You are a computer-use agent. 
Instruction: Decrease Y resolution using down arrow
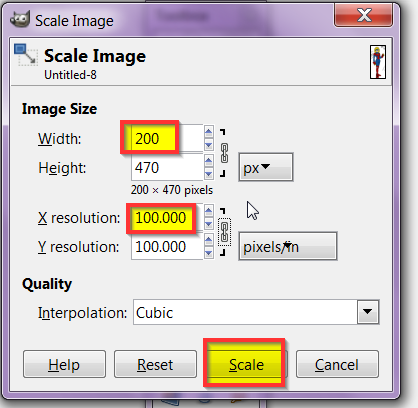tap(209, 253)
